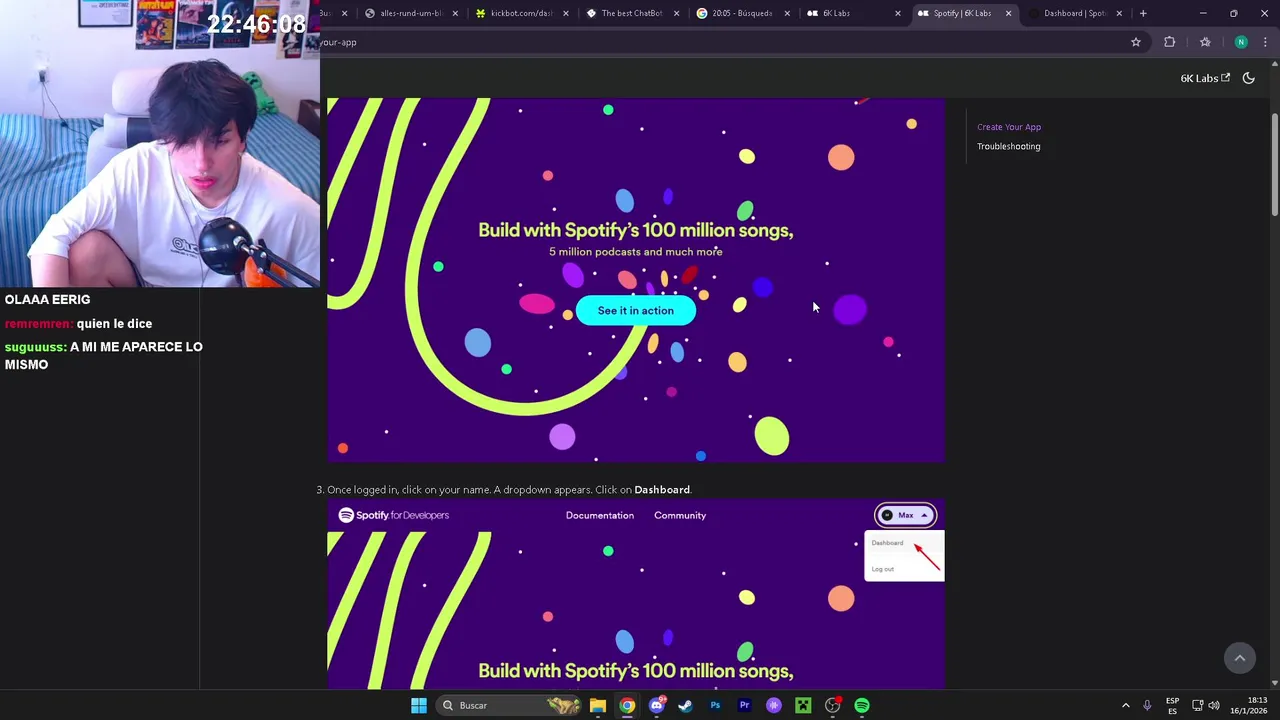The height and width of the screenshot is (720, 1280).
Task: Open the Chrome extensions puzzle icon
Action: pyautogui.click(x=1170, y=42)
